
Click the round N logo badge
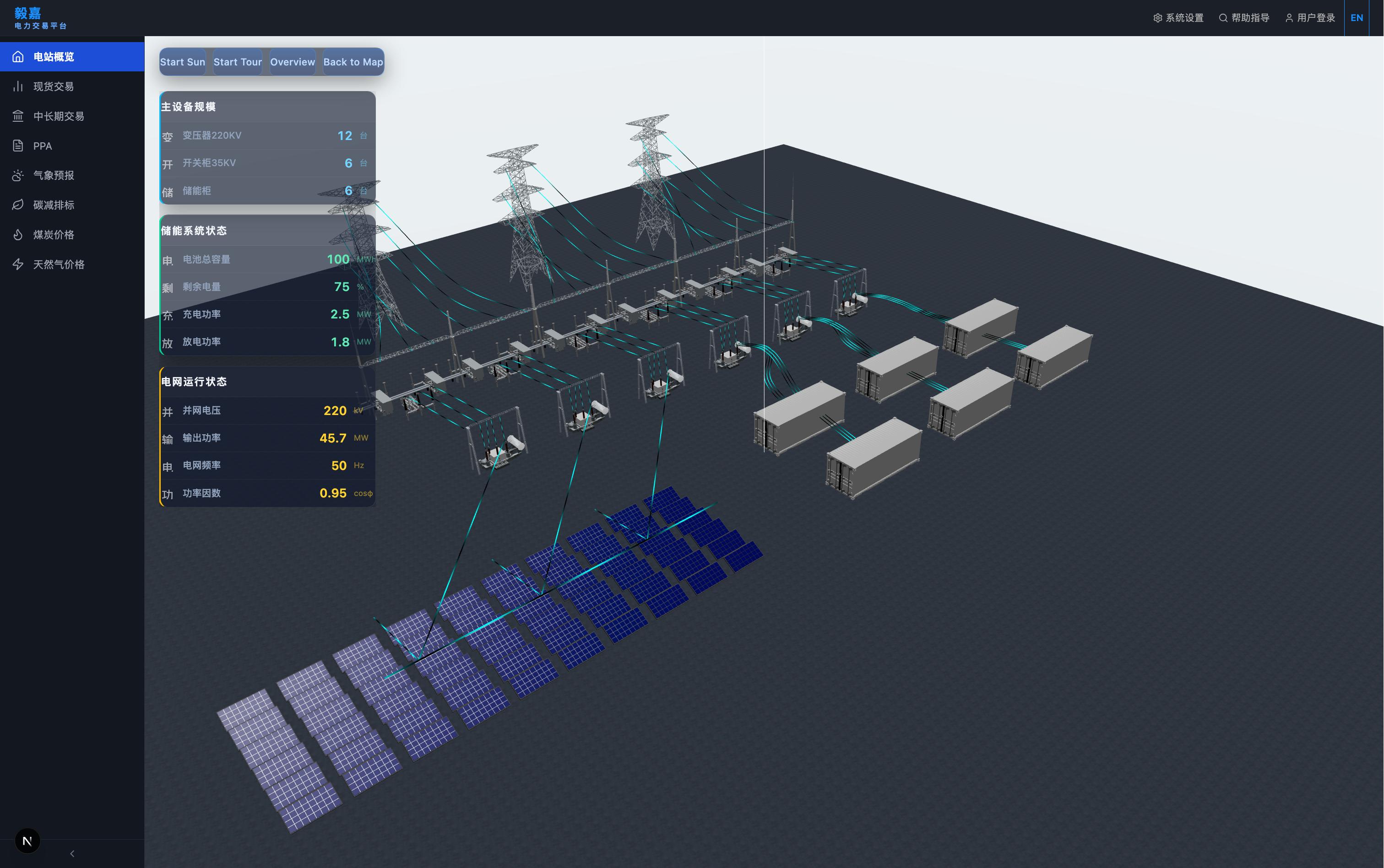tap(27, 841)
